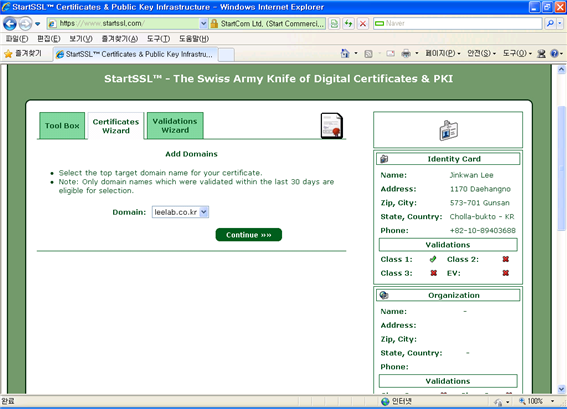Click the phone number +82-10-89403688
This screenshot has height=409, width=567.
pyautogui.click(x=483, y=230)
